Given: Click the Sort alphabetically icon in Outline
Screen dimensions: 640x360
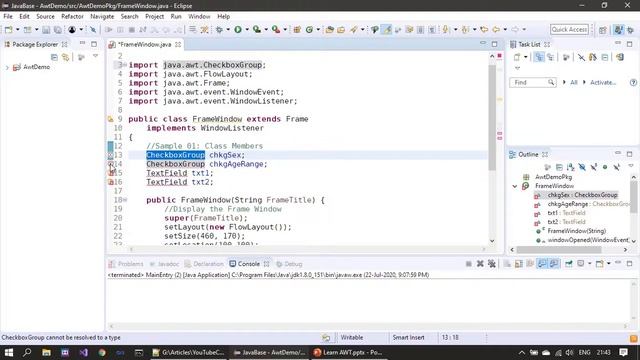Looking at the screenshot, I should [571, 167].
